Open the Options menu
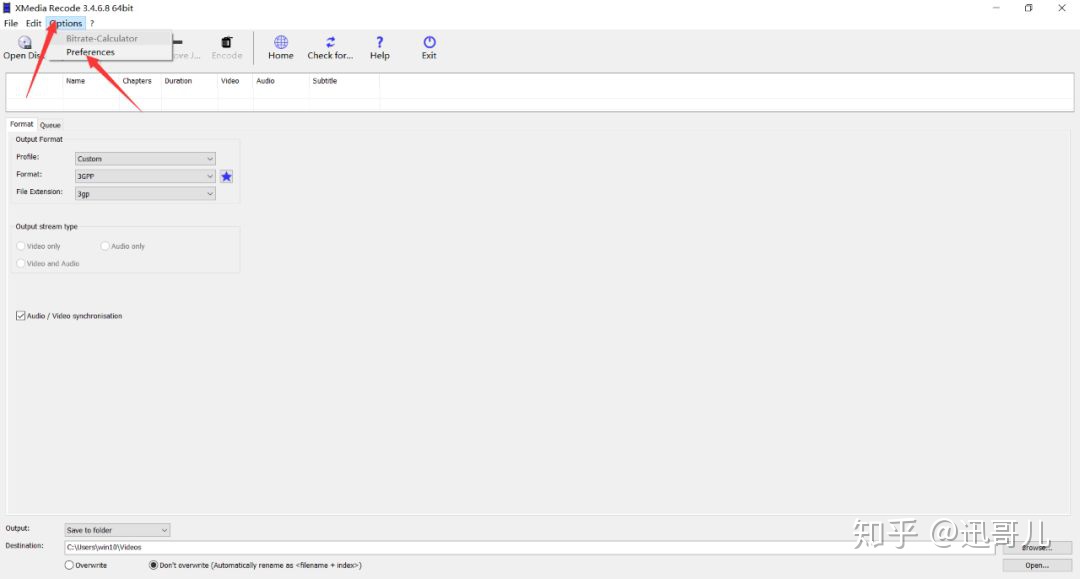 coord(66,23)
